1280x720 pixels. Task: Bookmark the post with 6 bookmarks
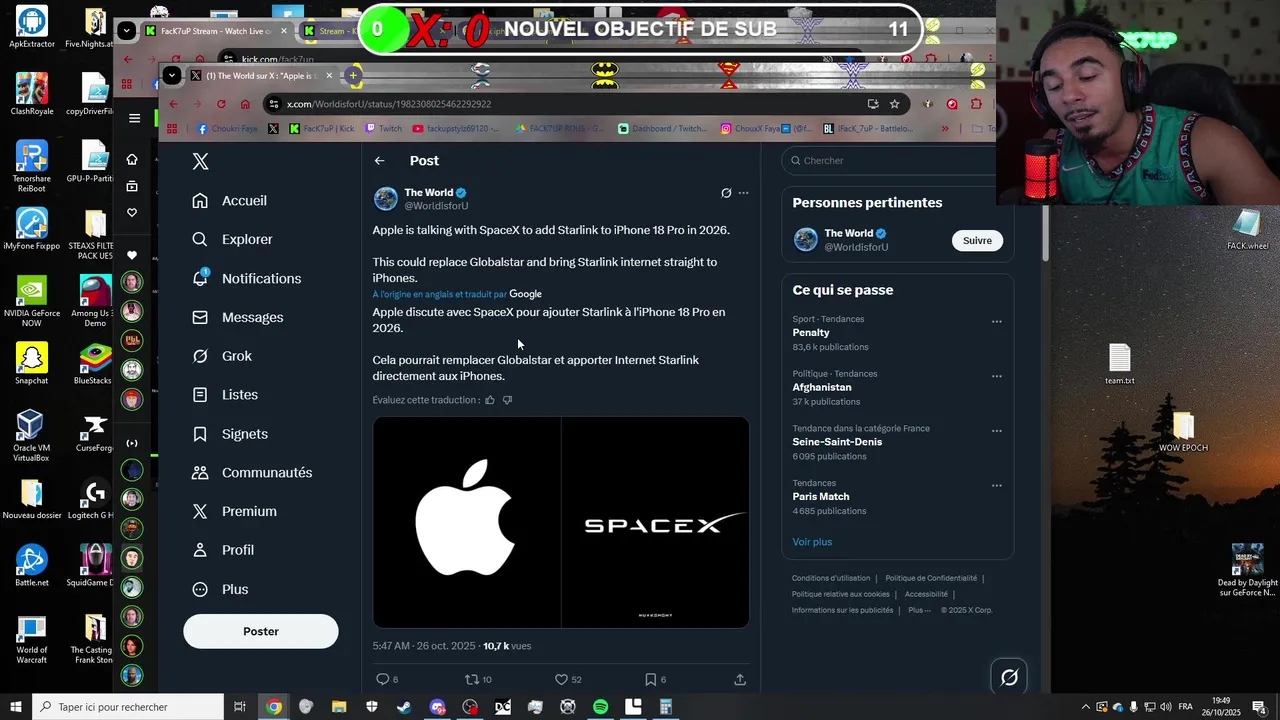pos(650,679)
